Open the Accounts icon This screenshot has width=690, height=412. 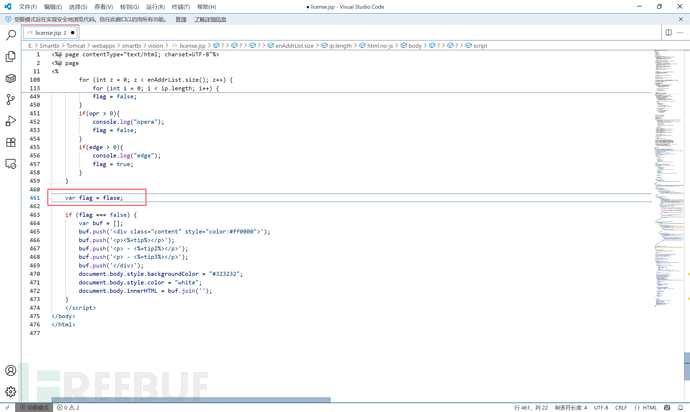click(11, 370)
